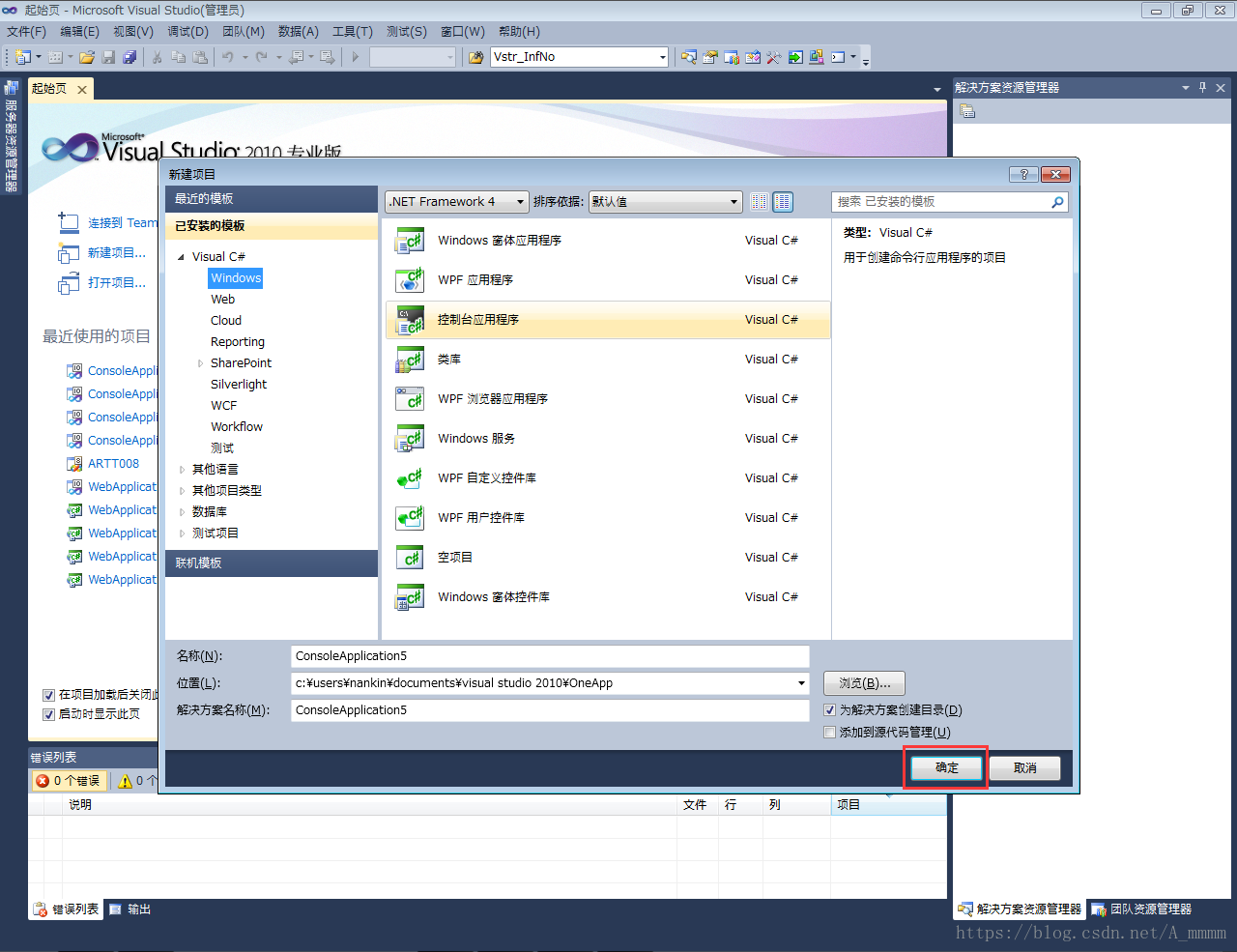Toggle 为解决方案创建目录 checkbox

[x=829, y=709]
